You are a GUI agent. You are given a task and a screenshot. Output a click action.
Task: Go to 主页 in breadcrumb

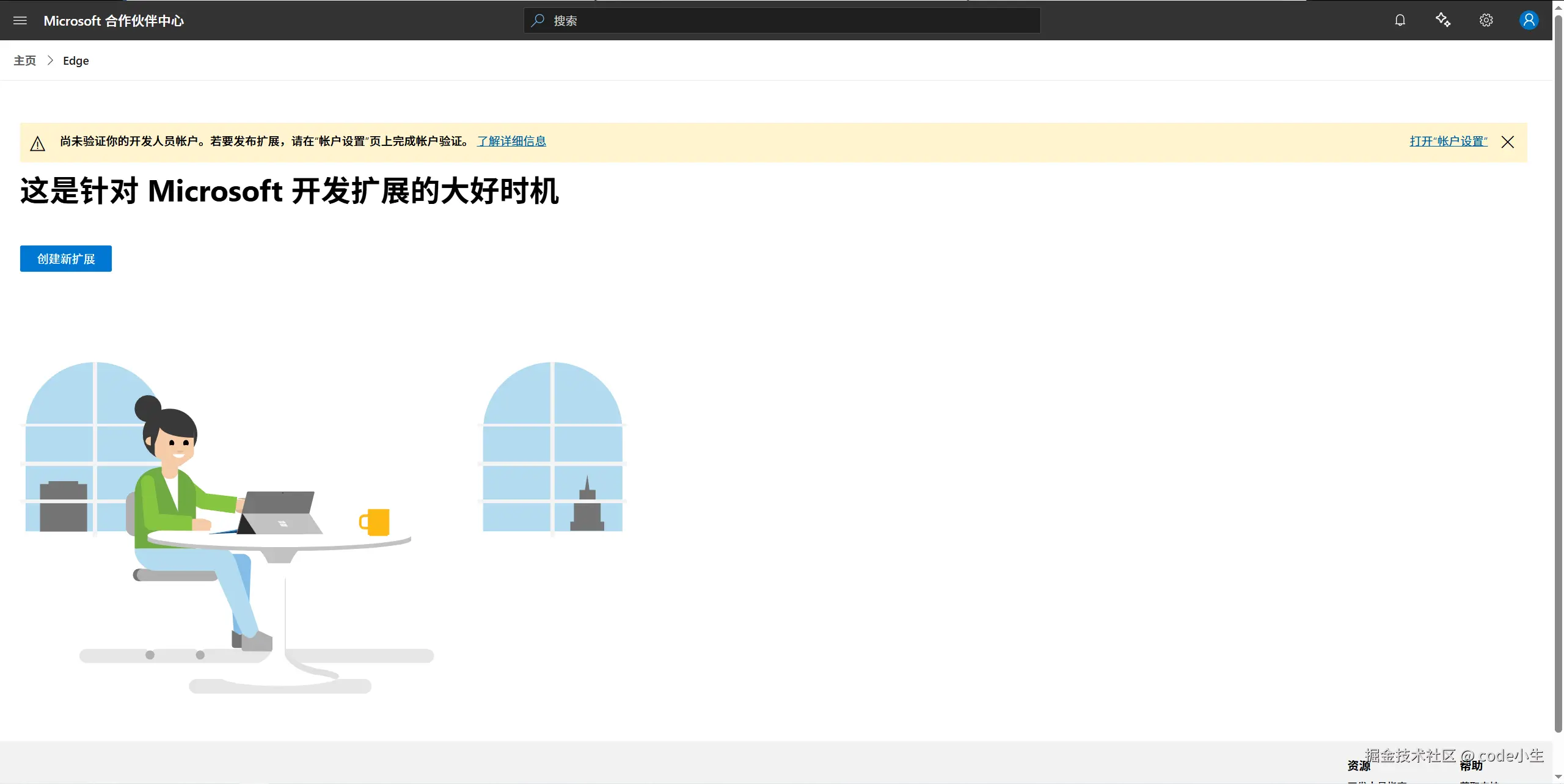25,61
